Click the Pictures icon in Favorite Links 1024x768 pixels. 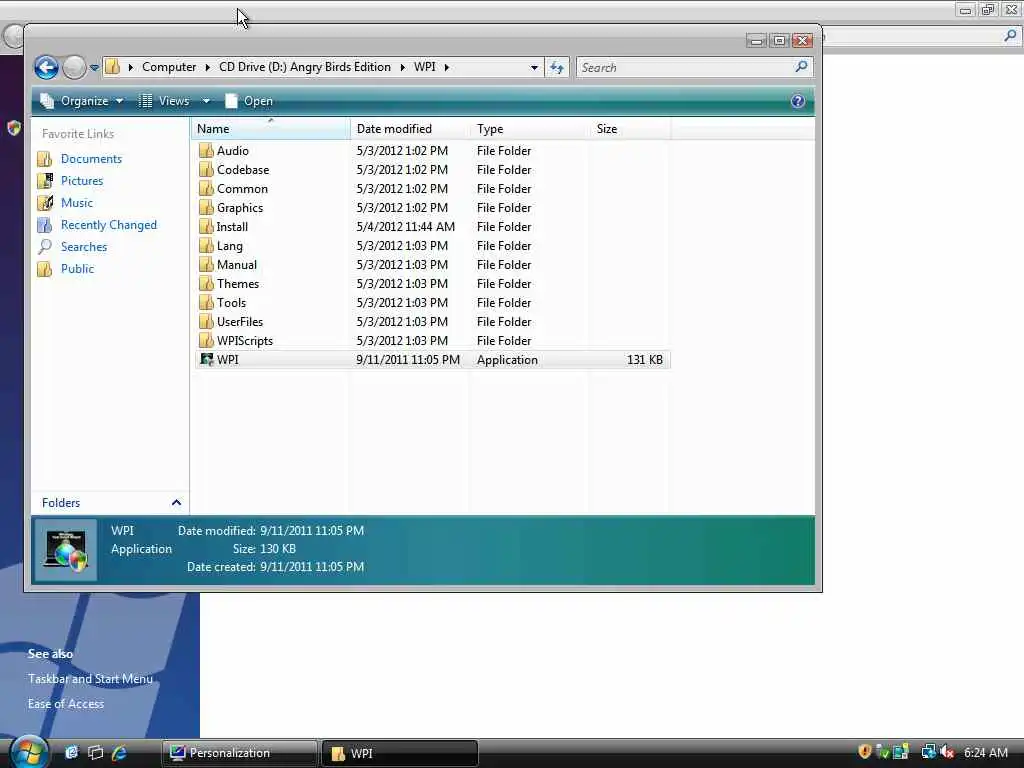pos(44,181)
